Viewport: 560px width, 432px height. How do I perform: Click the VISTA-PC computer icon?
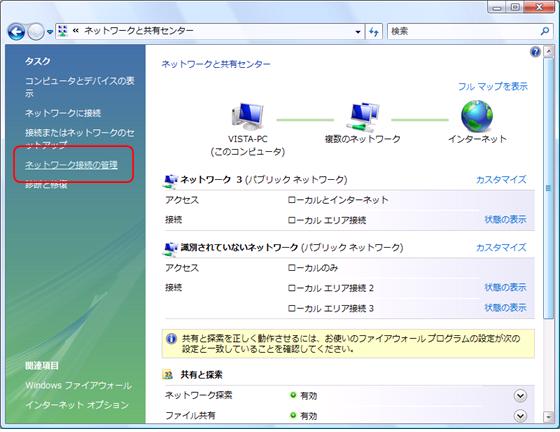point(248,116)
